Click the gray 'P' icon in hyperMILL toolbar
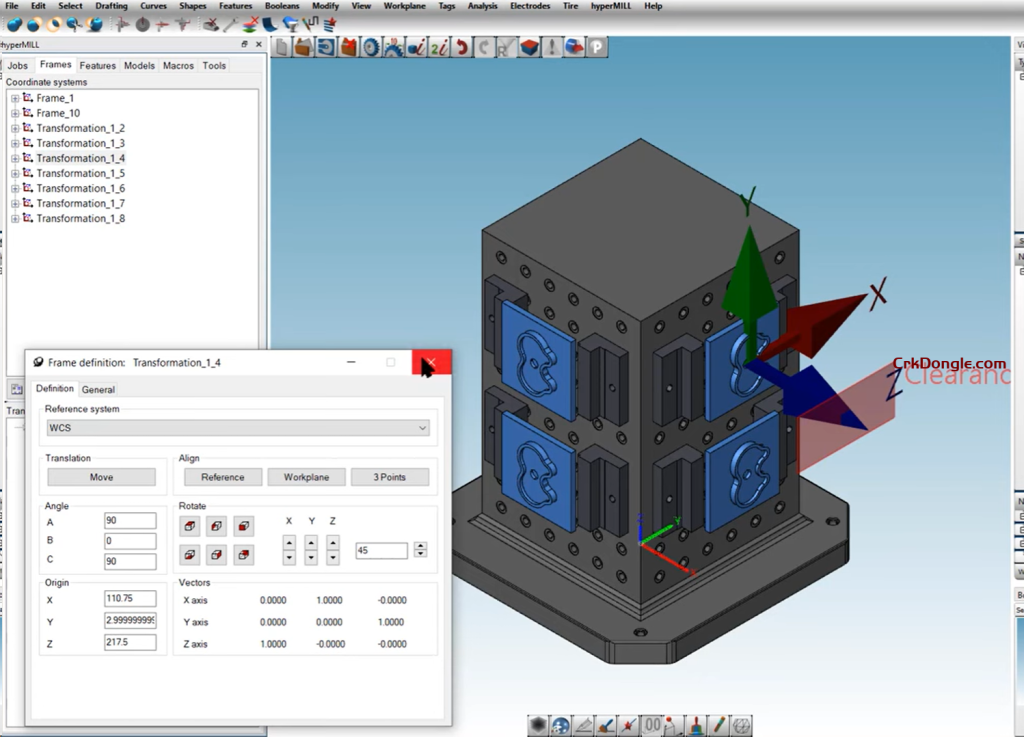The width and height of the screenshot is (1024, 737). [x=597, y=46]
